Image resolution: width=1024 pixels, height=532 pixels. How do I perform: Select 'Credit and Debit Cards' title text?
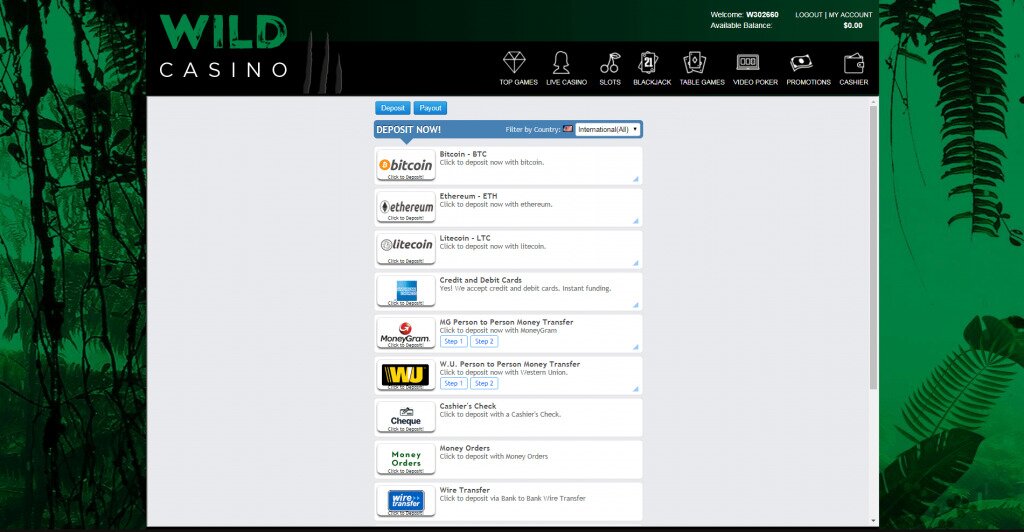coord(481,280)
